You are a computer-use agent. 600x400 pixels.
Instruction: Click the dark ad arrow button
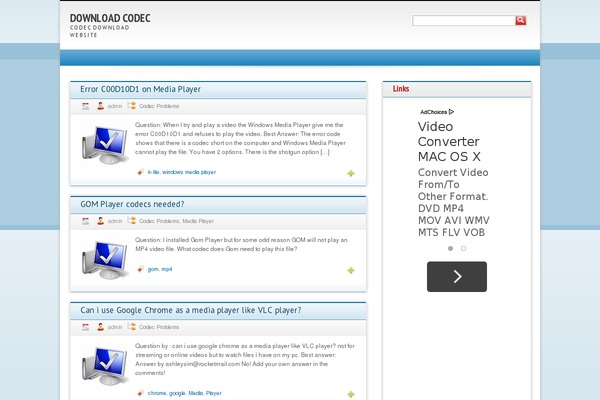pyautogui.click(x=457, y=277)
